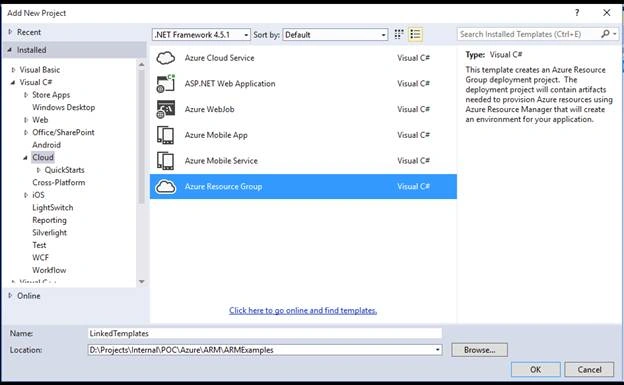Select Test in the tree

click(x=39, y=245)
